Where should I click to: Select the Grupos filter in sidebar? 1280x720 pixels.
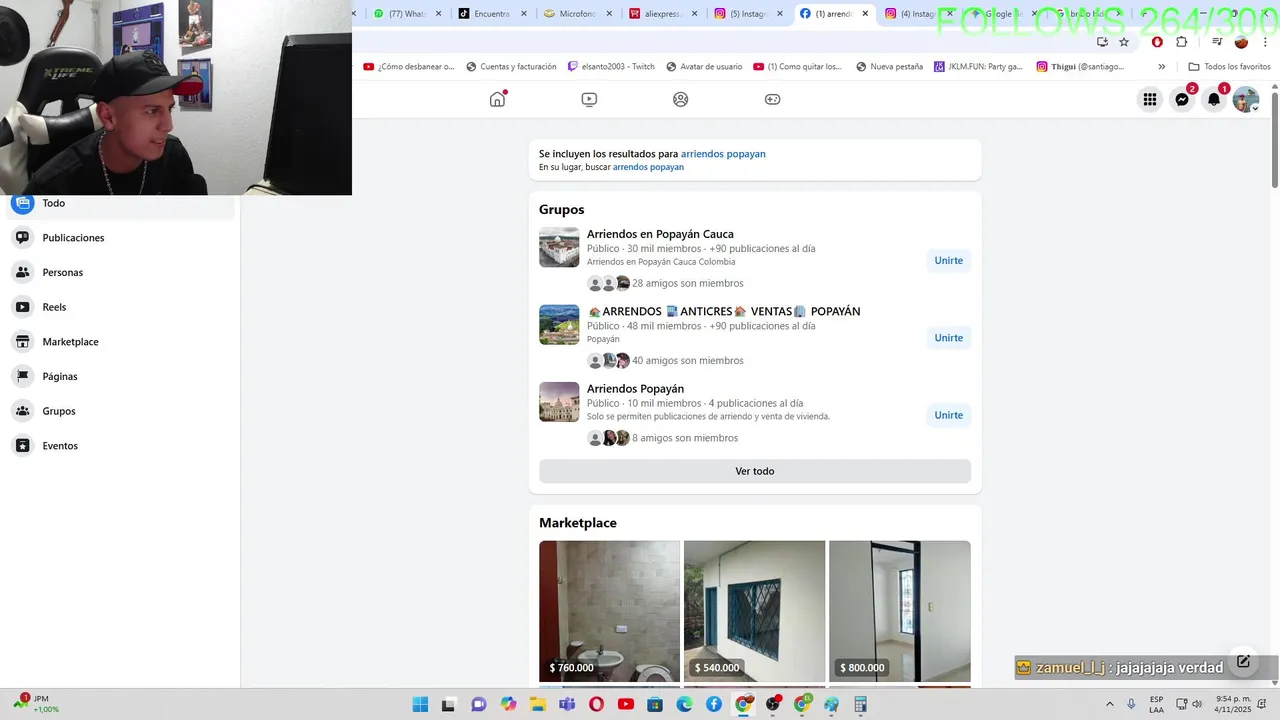point(121,411)
